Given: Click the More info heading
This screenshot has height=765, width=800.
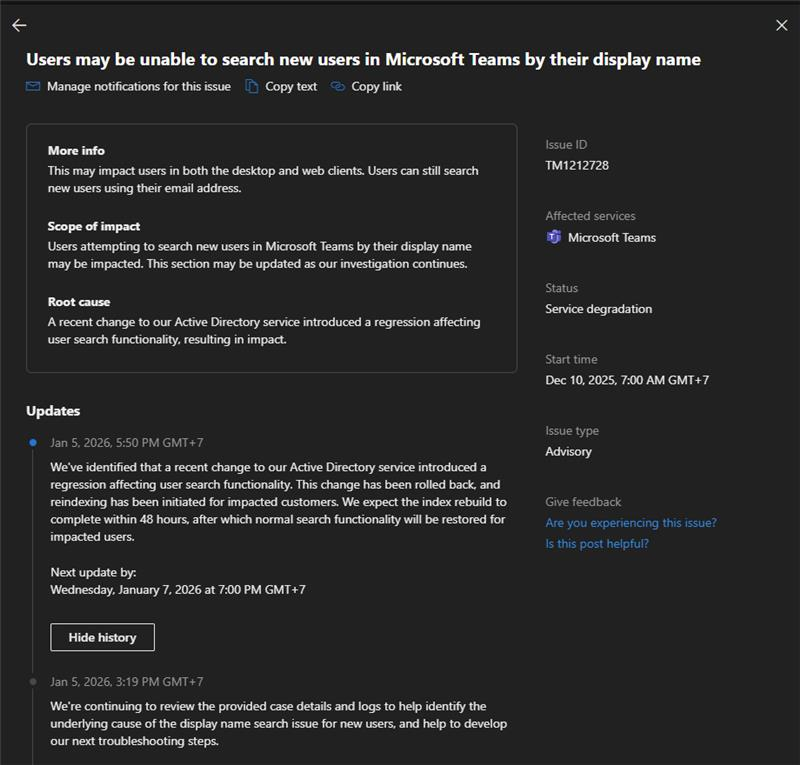Looking at the screenshot, I should pyautogui.click(x=76, y=151).
